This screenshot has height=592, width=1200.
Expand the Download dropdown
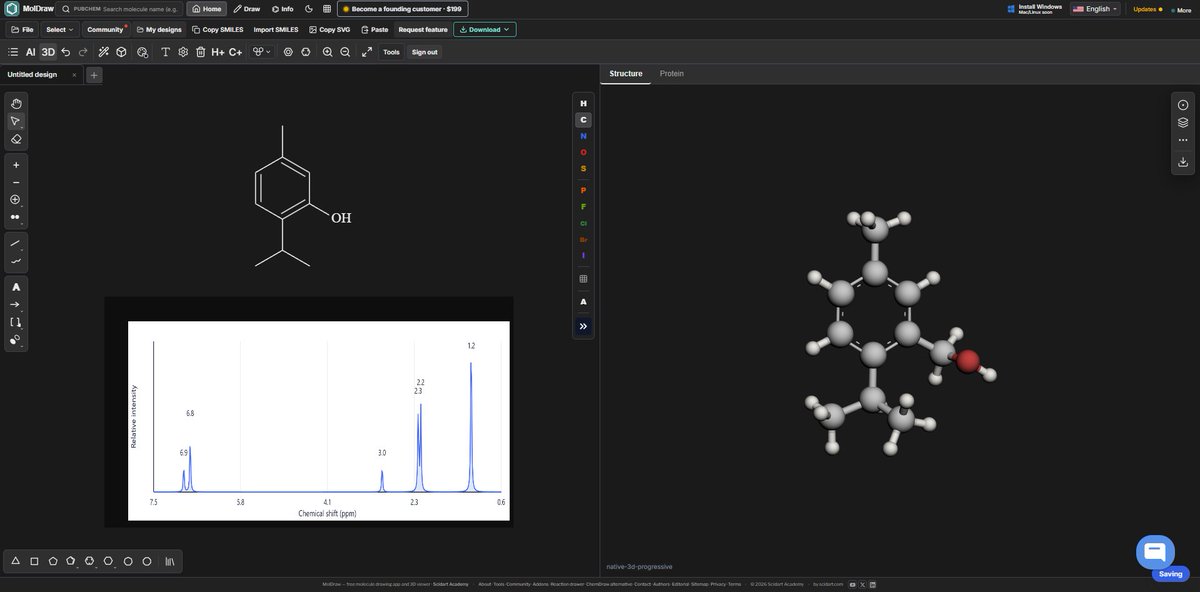pos(485,30)
